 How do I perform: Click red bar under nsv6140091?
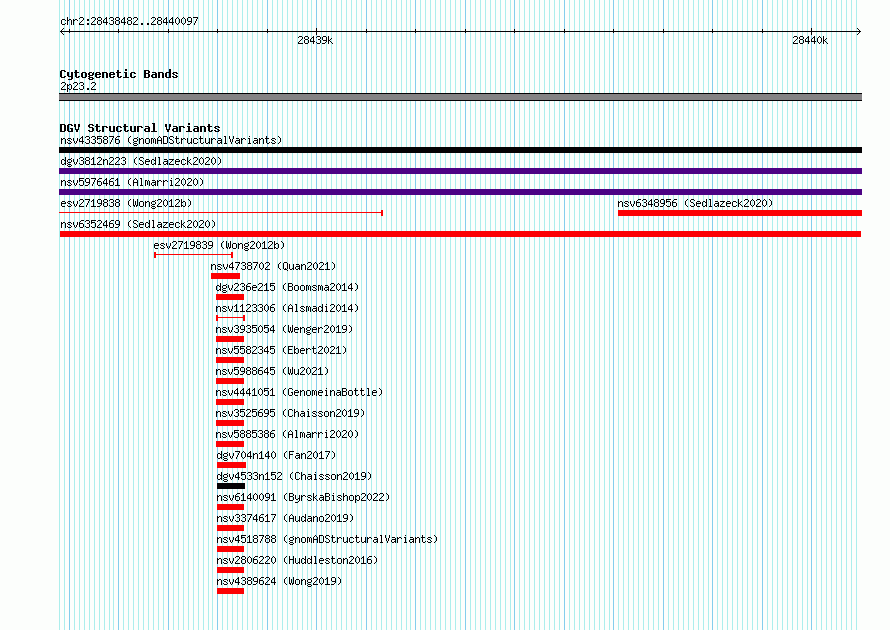pos(230,507)
